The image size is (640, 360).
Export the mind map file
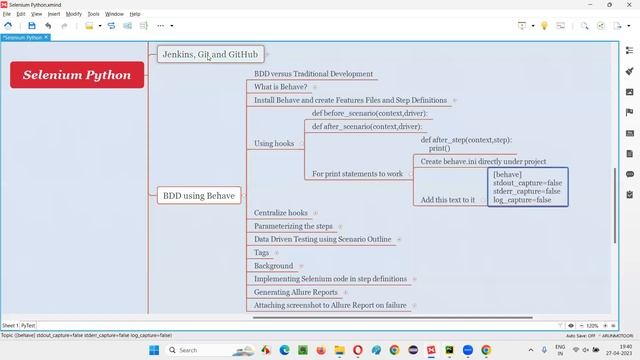(x=618, y=26)
